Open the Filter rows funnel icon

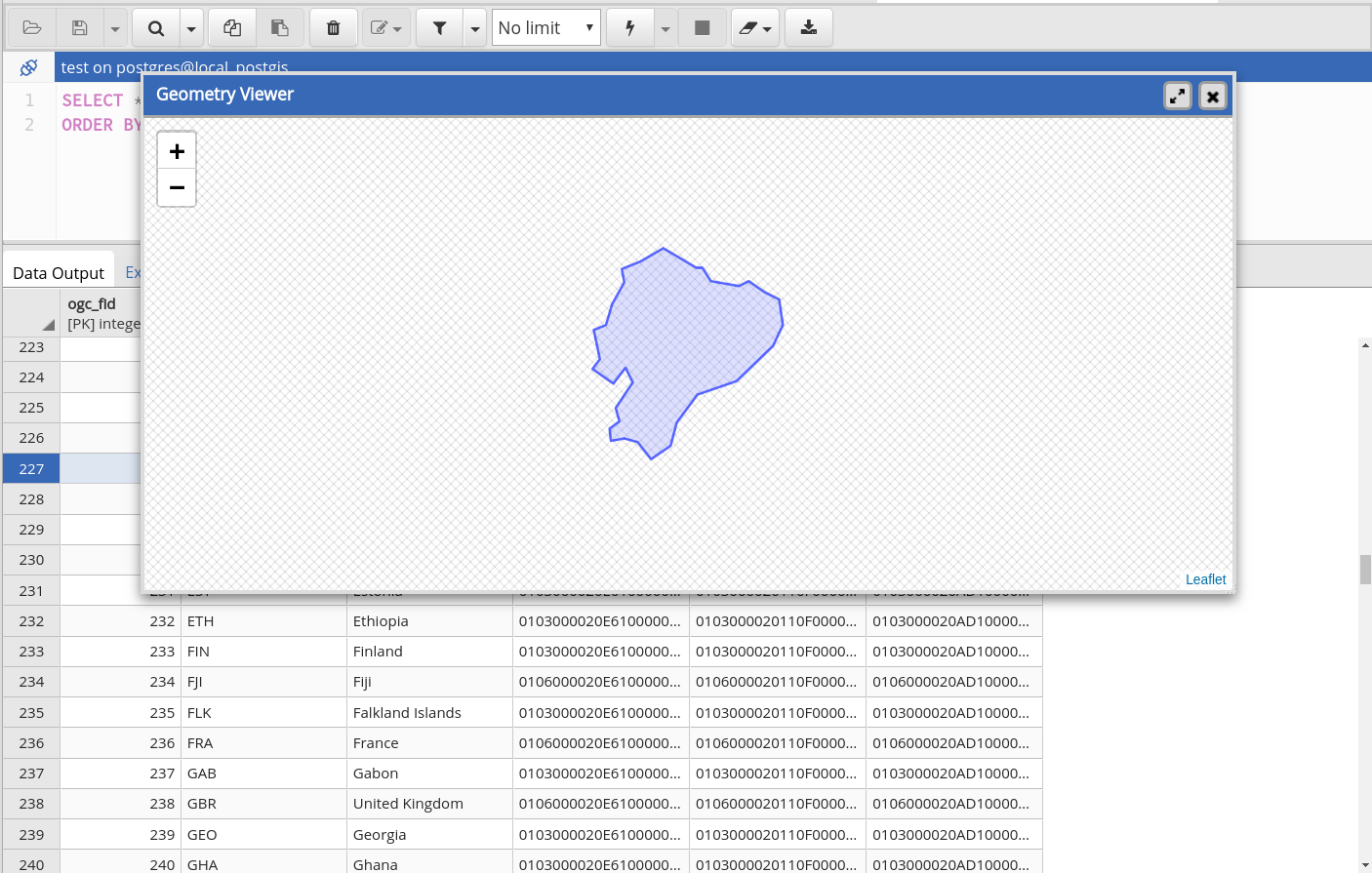(440, 28)
